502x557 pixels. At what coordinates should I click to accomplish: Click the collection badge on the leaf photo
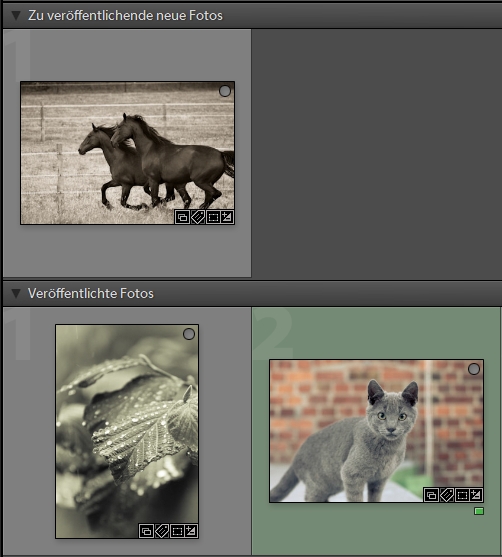coord(146,531)
